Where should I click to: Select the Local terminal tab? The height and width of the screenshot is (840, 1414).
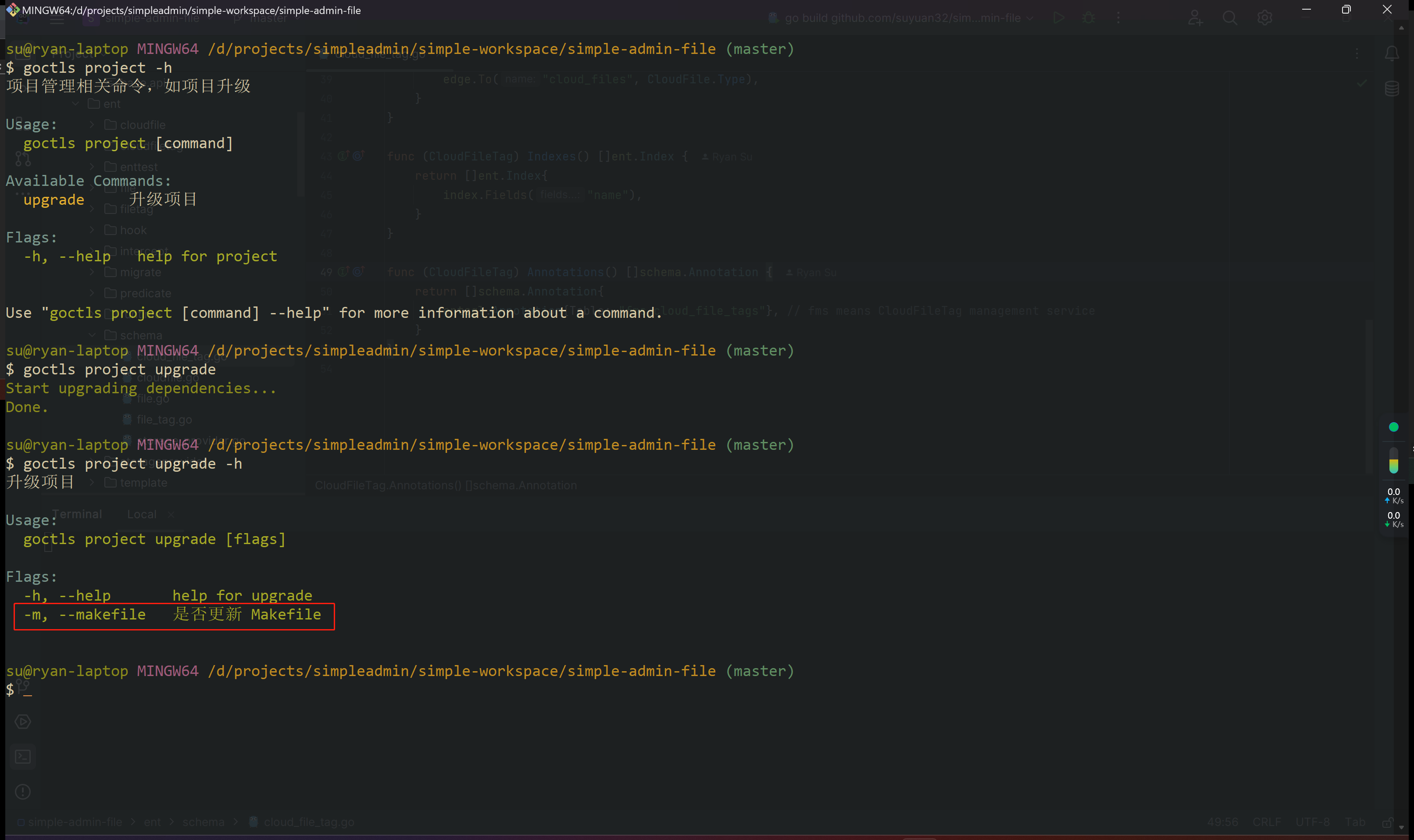pos(142,514)
